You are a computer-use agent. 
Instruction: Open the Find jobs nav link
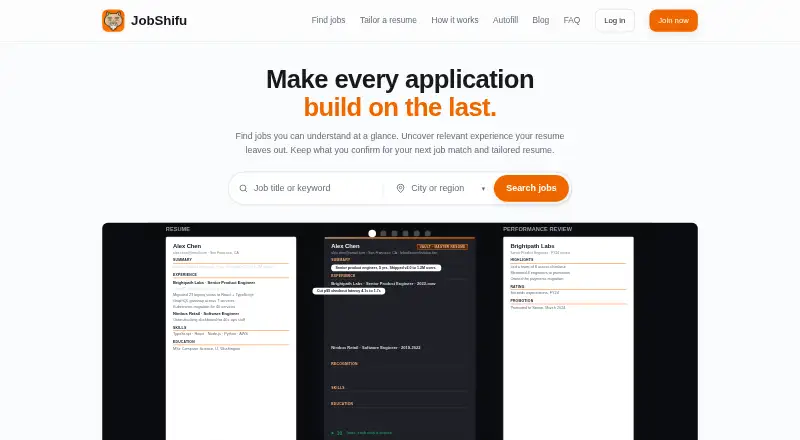(x=328, y=20)
